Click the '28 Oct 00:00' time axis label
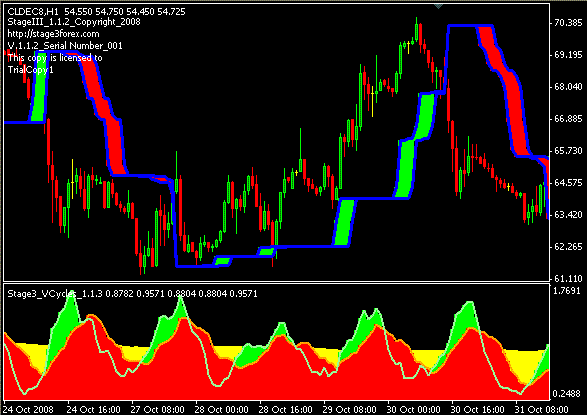588x415 pixels. pos(222,409)
